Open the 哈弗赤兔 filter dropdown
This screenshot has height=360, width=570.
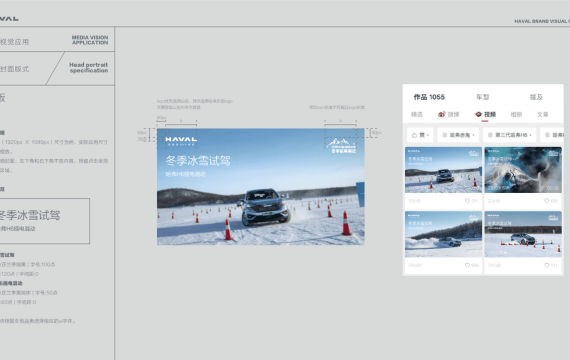(x=458, y=135)
